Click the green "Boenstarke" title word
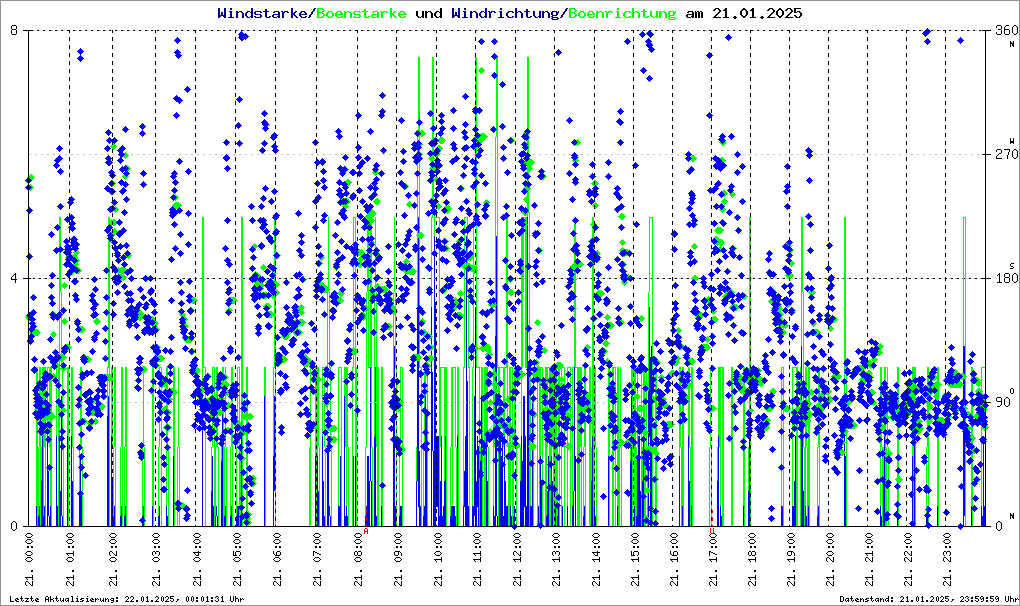 [x=361, y=14]
